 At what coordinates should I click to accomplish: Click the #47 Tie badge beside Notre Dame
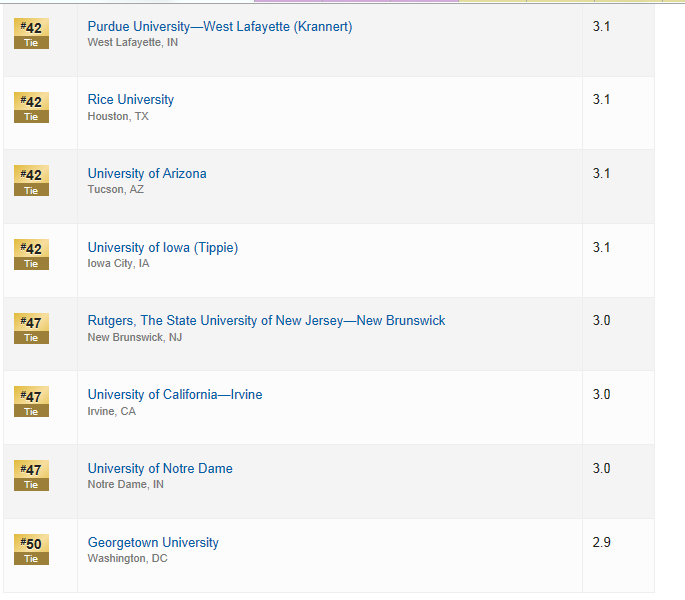31,475
